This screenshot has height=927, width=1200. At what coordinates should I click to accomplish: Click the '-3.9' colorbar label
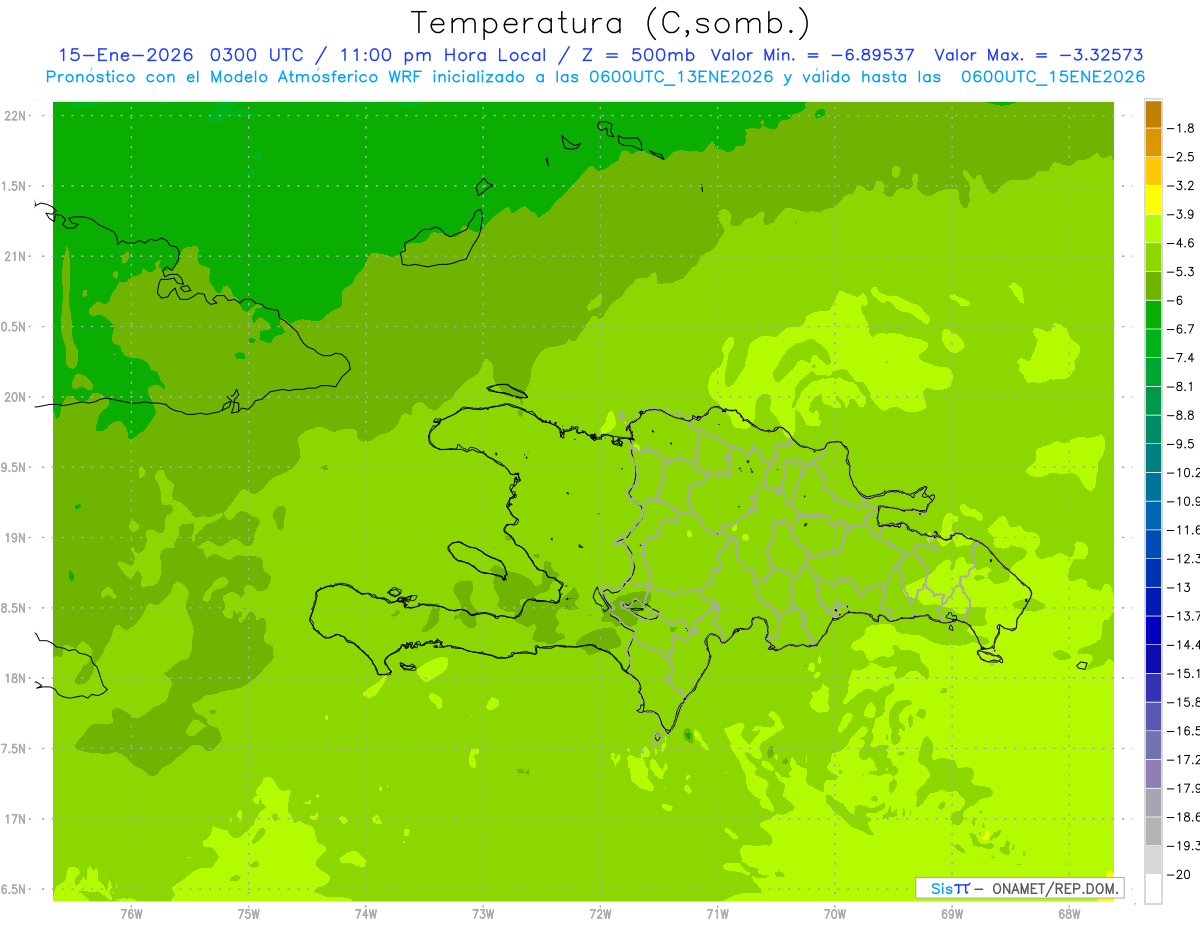[x=1180, y=214]
